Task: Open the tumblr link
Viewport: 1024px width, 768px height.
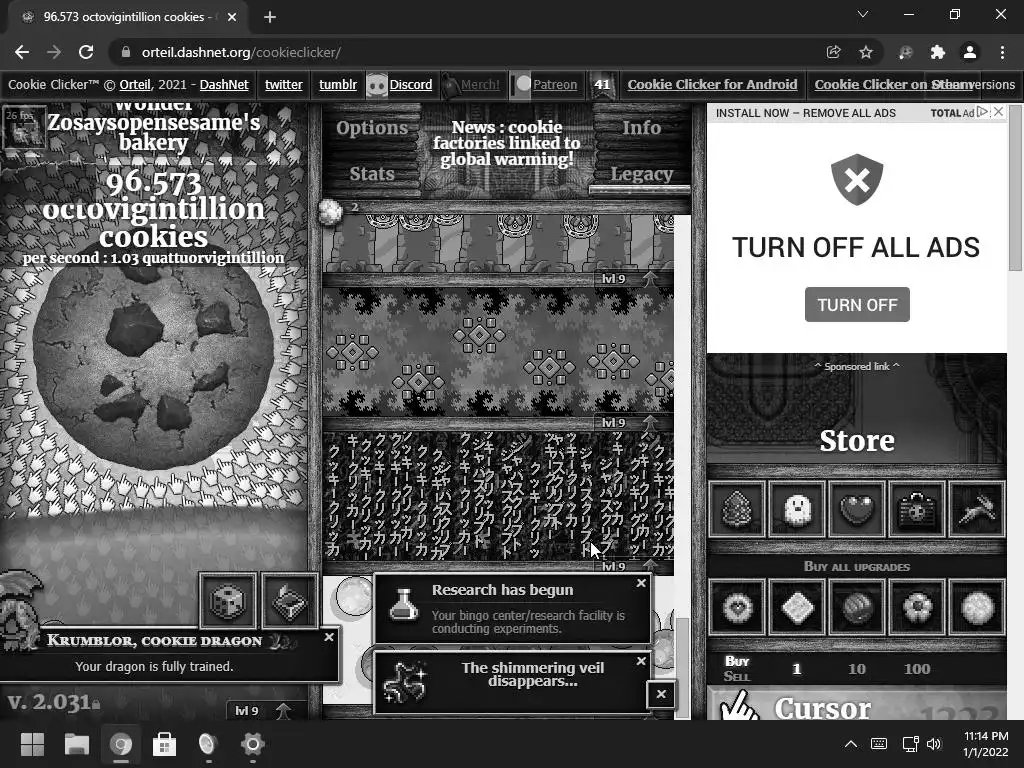Action: click(x=338, y=84)
